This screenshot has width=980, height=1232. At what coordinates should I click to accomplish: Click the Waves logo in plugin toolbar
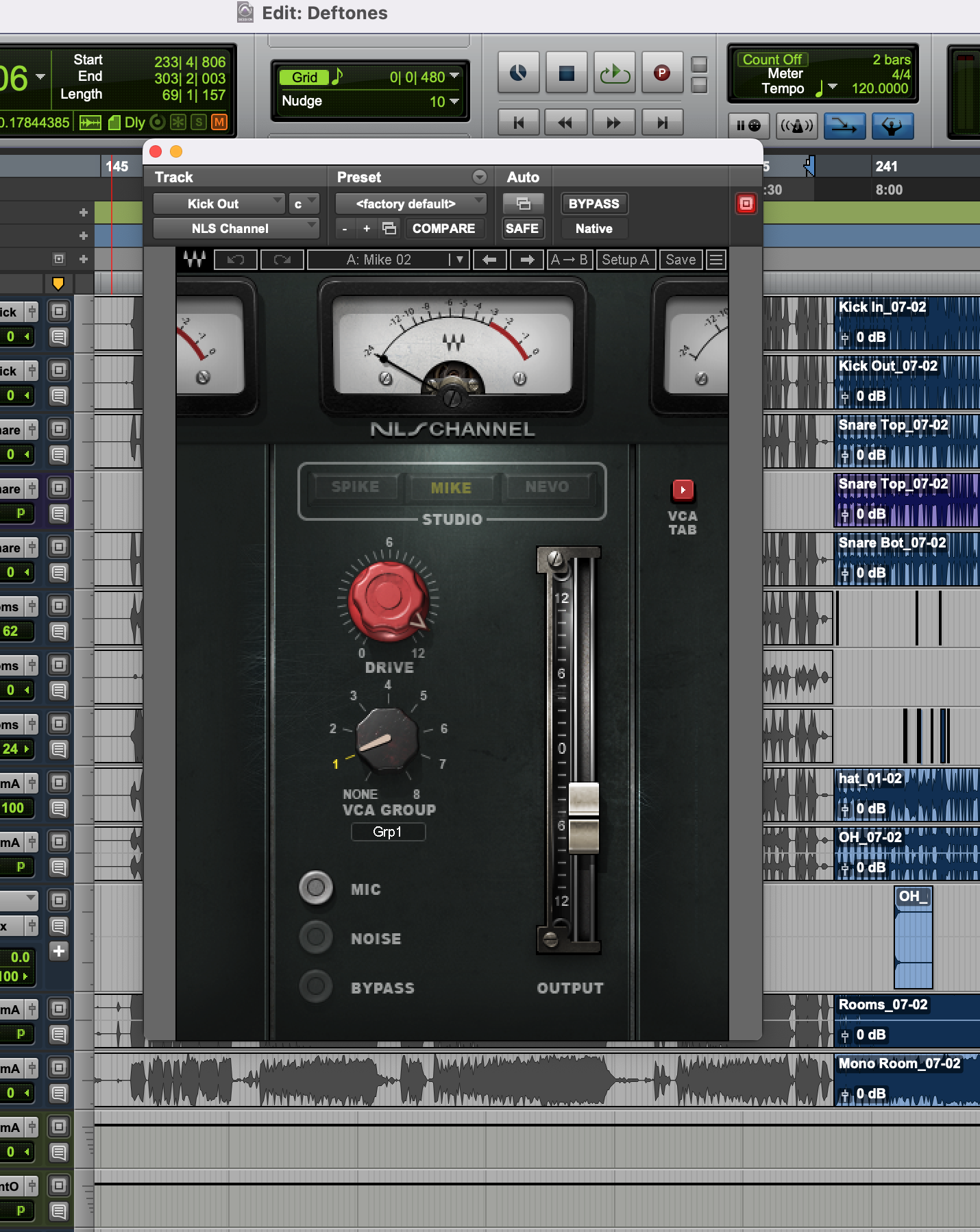point(195,260)
